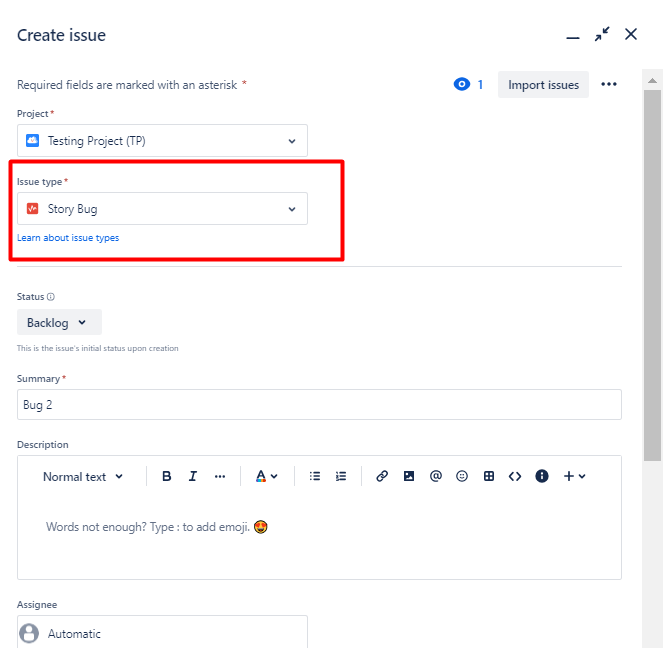Click the vertical scrollbar thumb
Viewport: 663px width, 648px height.
652,275
